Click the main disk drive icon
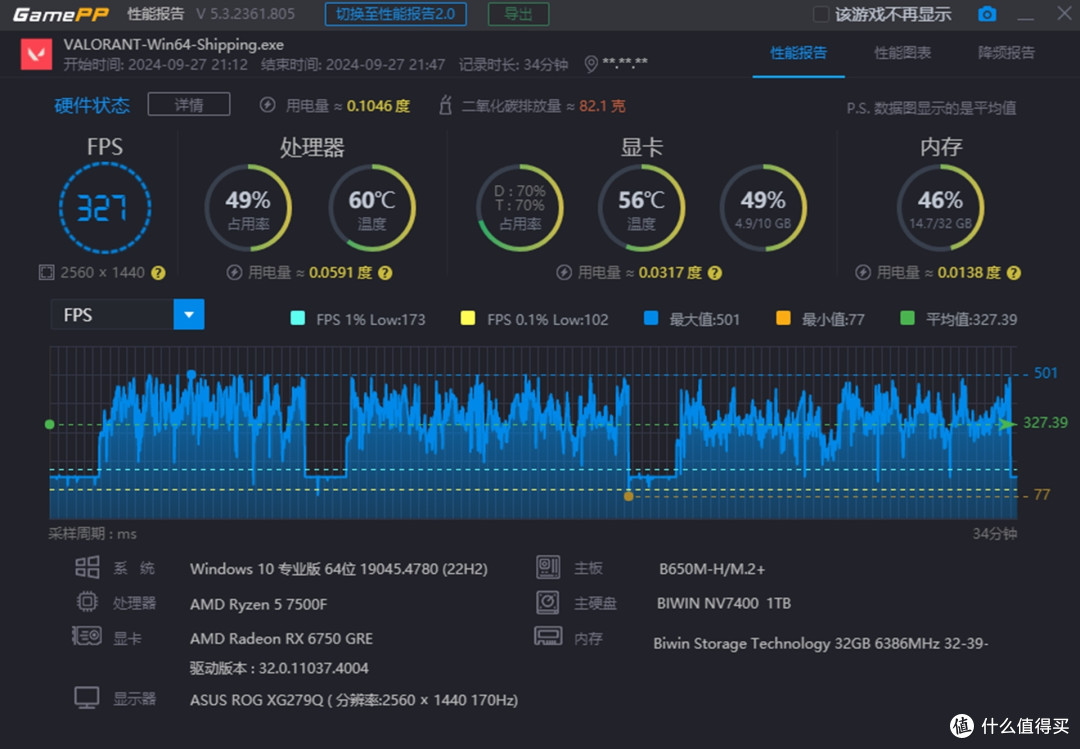Image resolution: width=1080 pixels, height=749 pixels. click(x=548, y=602)
